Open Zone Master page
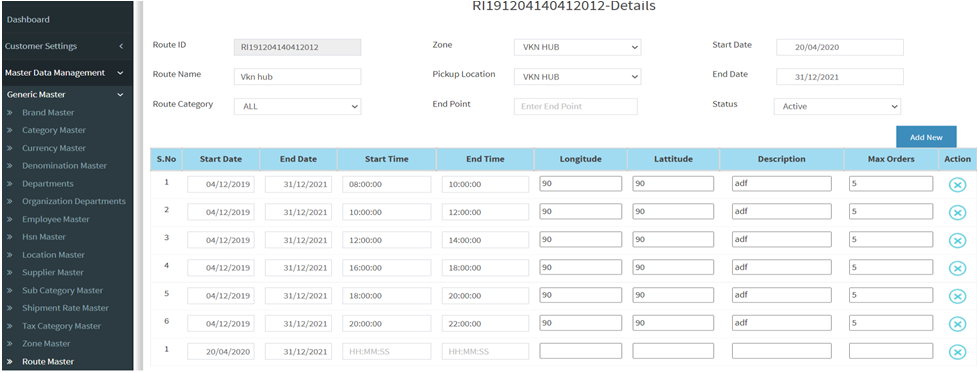Image resolution: width=979 pixels, height=373 pixels. [x=46, y=344]
